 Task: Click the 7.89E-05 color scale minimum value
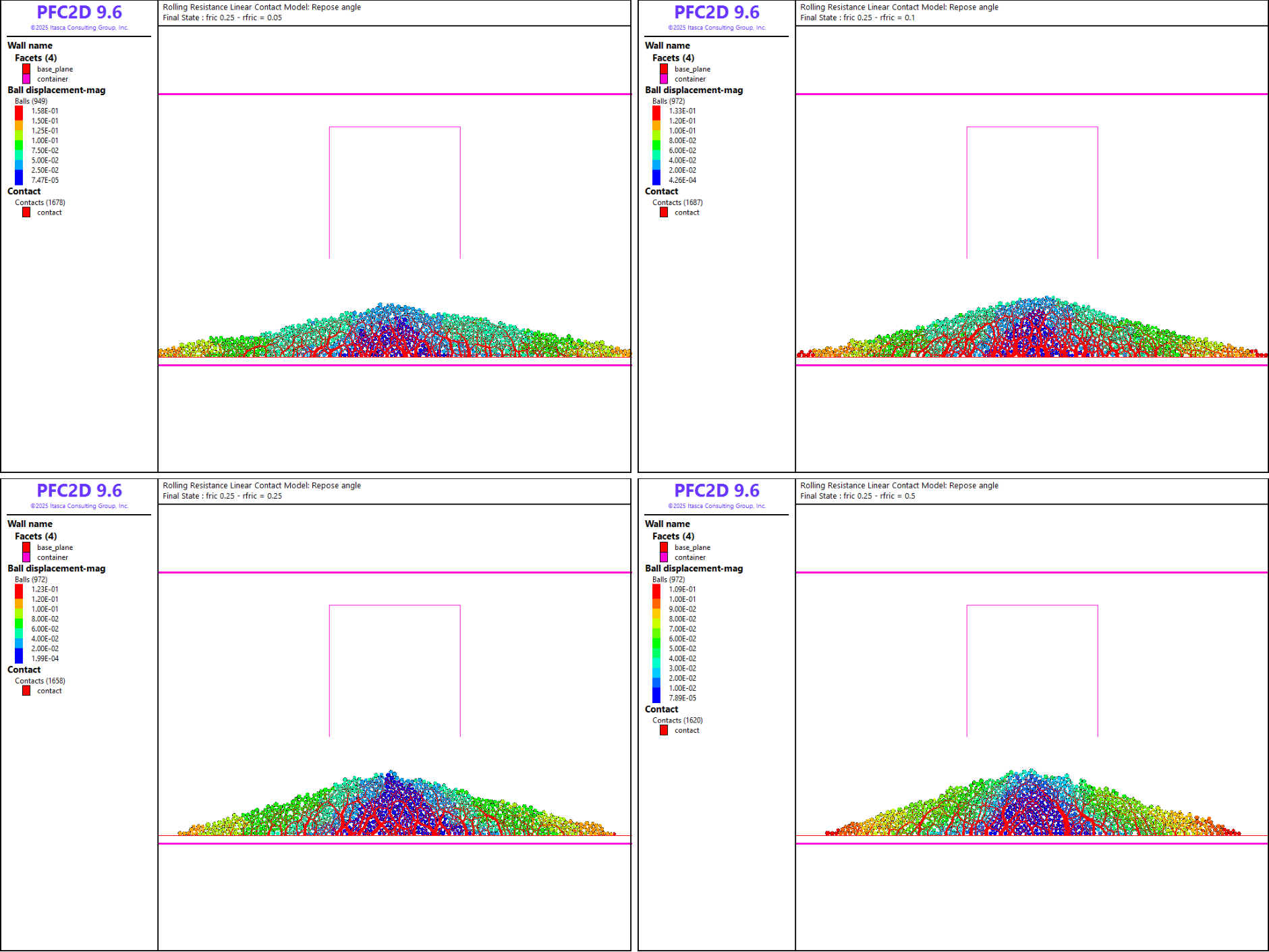click(x=682, y=698)
